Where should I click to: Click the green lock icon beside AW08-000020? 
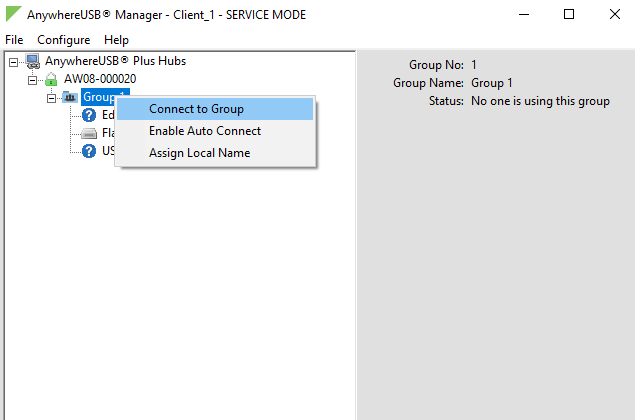(51, 79)
